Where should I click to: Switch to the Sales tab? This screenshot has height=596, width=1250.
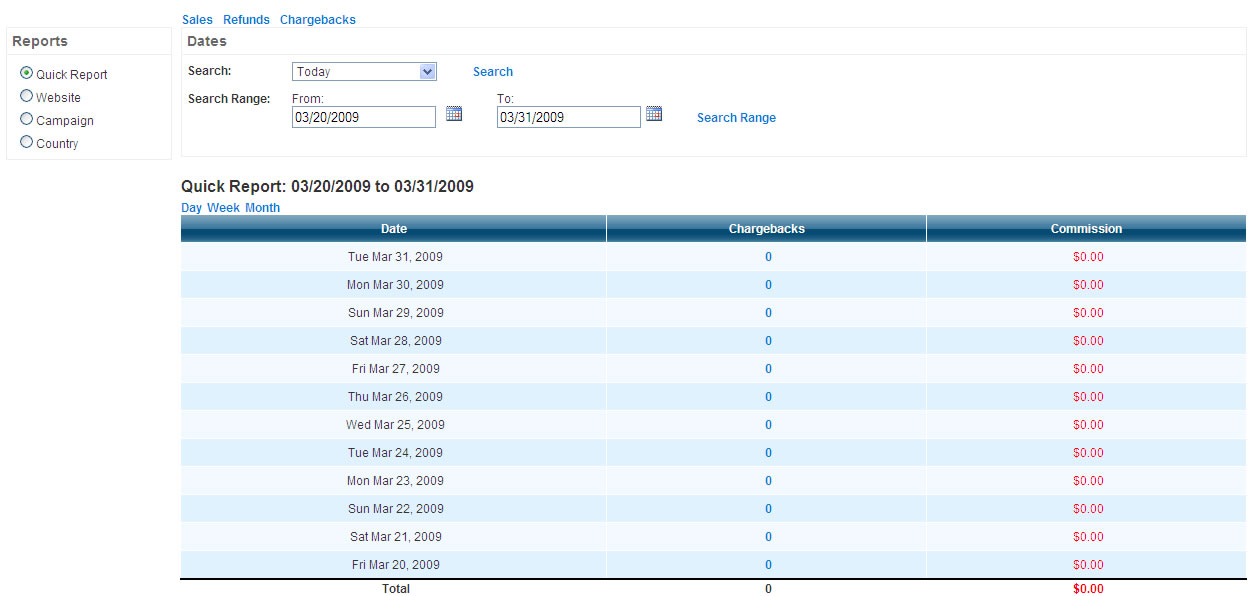[197, 20]
